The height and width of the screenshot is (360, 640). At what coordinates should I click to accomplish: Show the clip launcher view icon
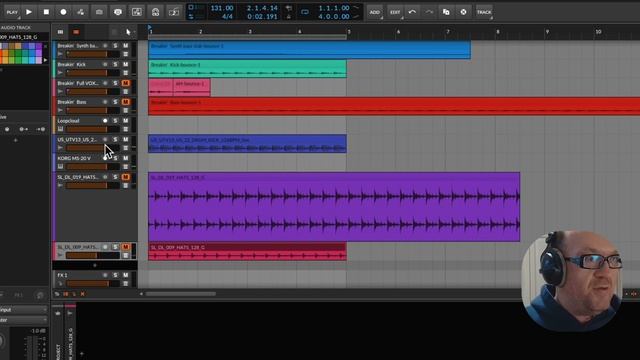point(60,32)
